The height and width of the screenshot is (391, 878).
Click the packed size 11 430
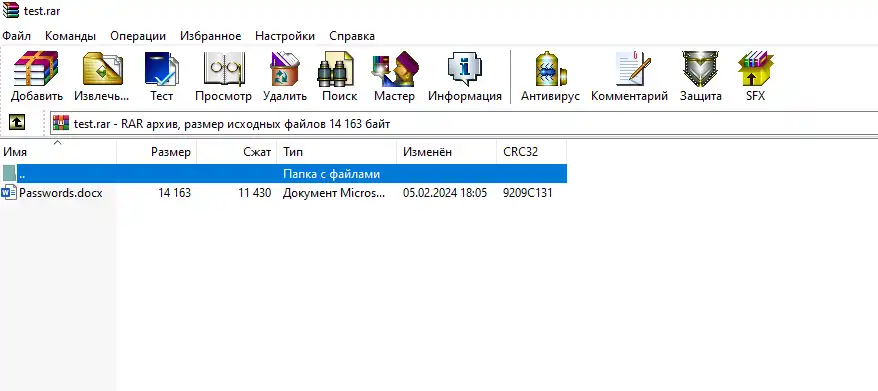pyautogui.click(x=254, y=193)
